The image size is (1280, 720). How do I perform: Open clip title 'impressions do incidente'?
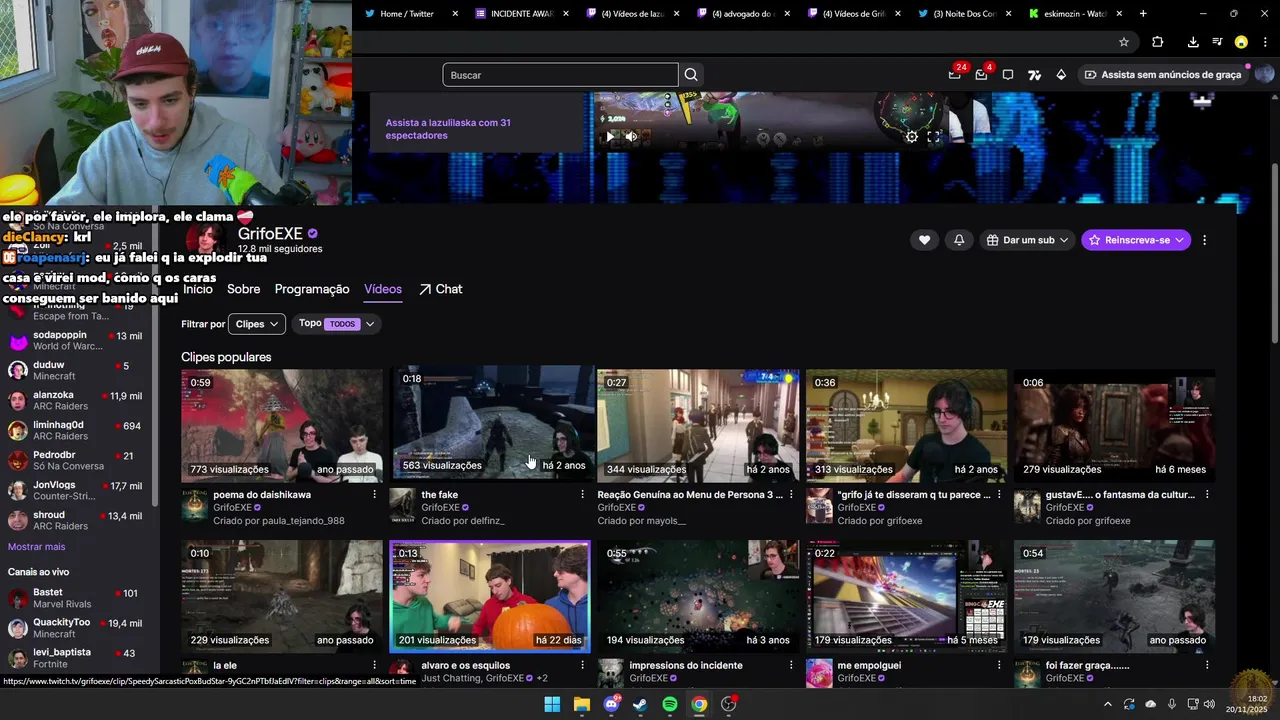tap(686, 665)
